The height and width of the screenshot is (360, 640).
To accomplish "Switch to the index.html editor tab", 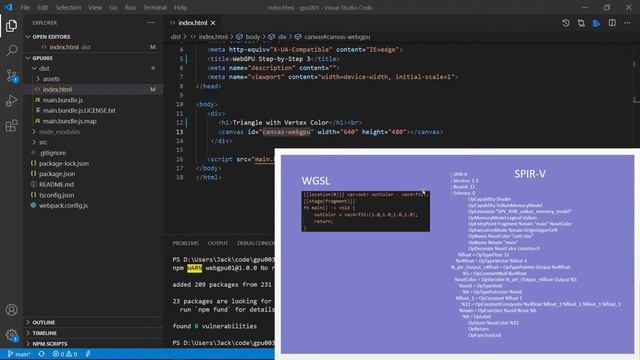I will point(192,23).
